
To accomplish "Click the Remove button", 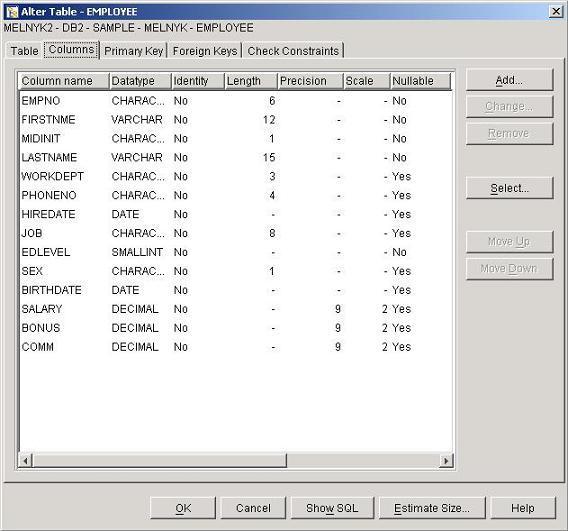I will pyautogui.click(x=509, y=133).
